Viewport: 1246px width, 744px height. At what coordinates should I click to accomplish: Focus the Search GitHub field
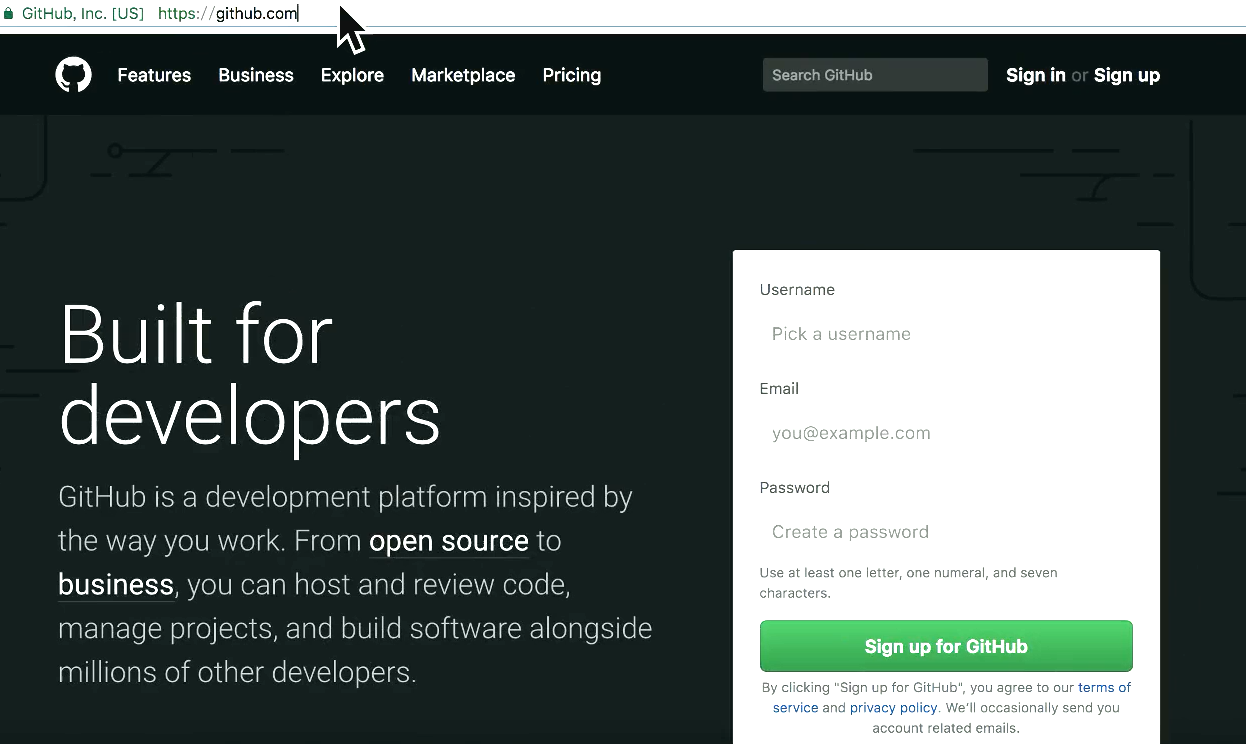875,75
